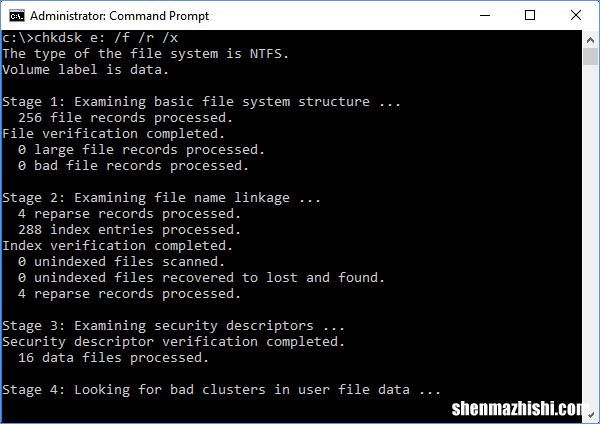Click the scrollbar up arrow
The height and width of the screenshot is (424, 600).
(590, 40)
